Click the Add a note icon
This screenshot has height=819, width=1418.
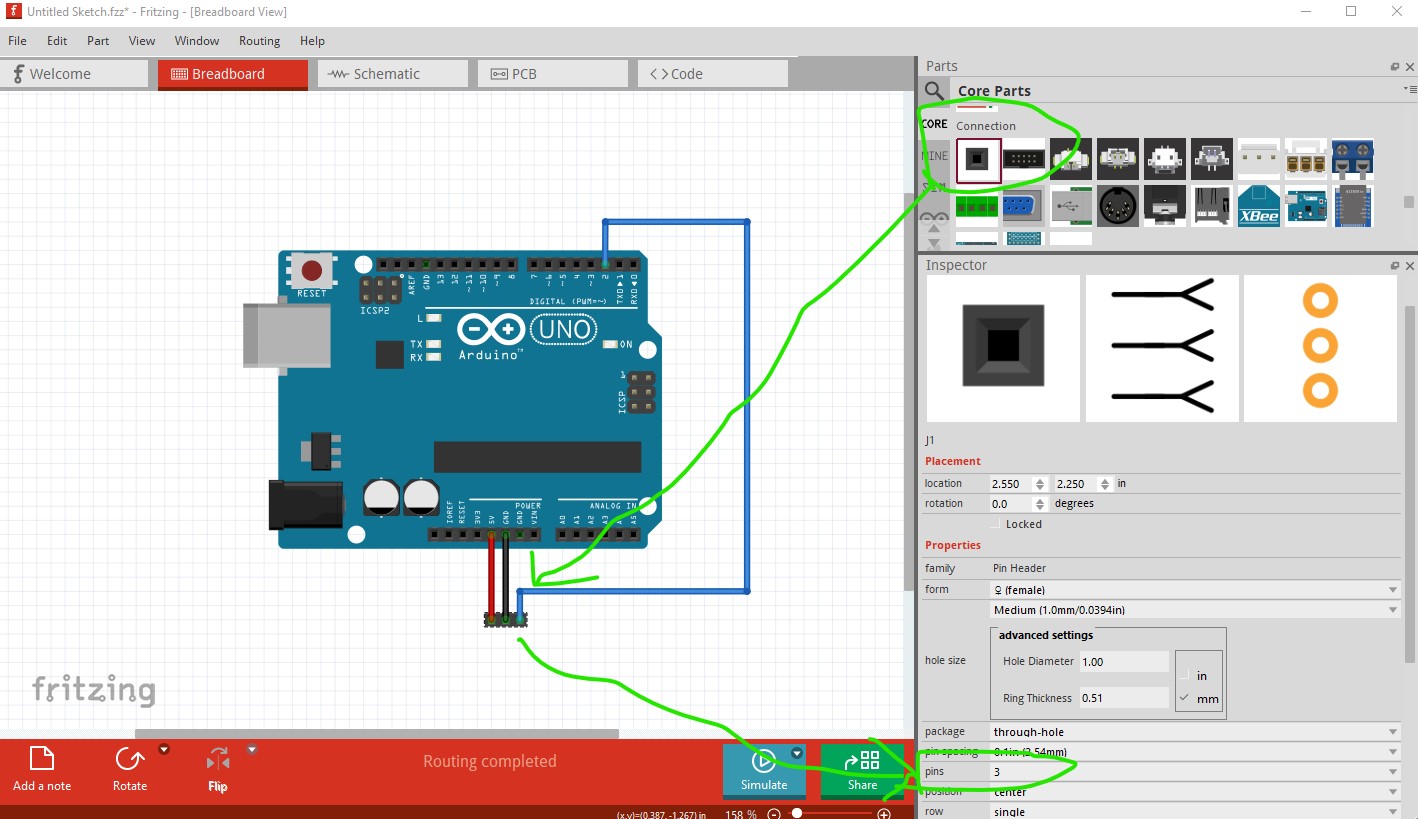point(42,760)
